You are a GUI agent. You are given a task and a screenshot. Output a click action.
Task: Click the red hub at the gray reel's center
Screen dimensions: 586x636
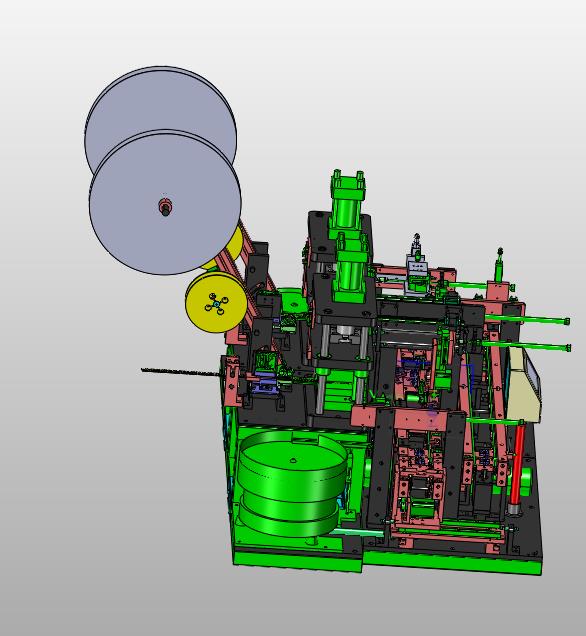pyautogui.click(x=165, y=207)
